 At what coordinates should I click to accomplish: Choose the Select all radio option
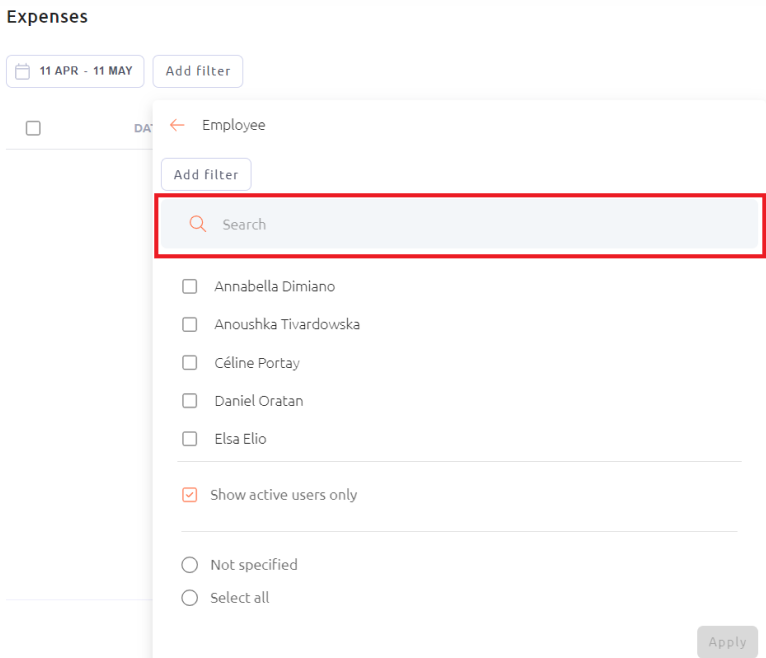pyautogui.click(x=190, y=598)
